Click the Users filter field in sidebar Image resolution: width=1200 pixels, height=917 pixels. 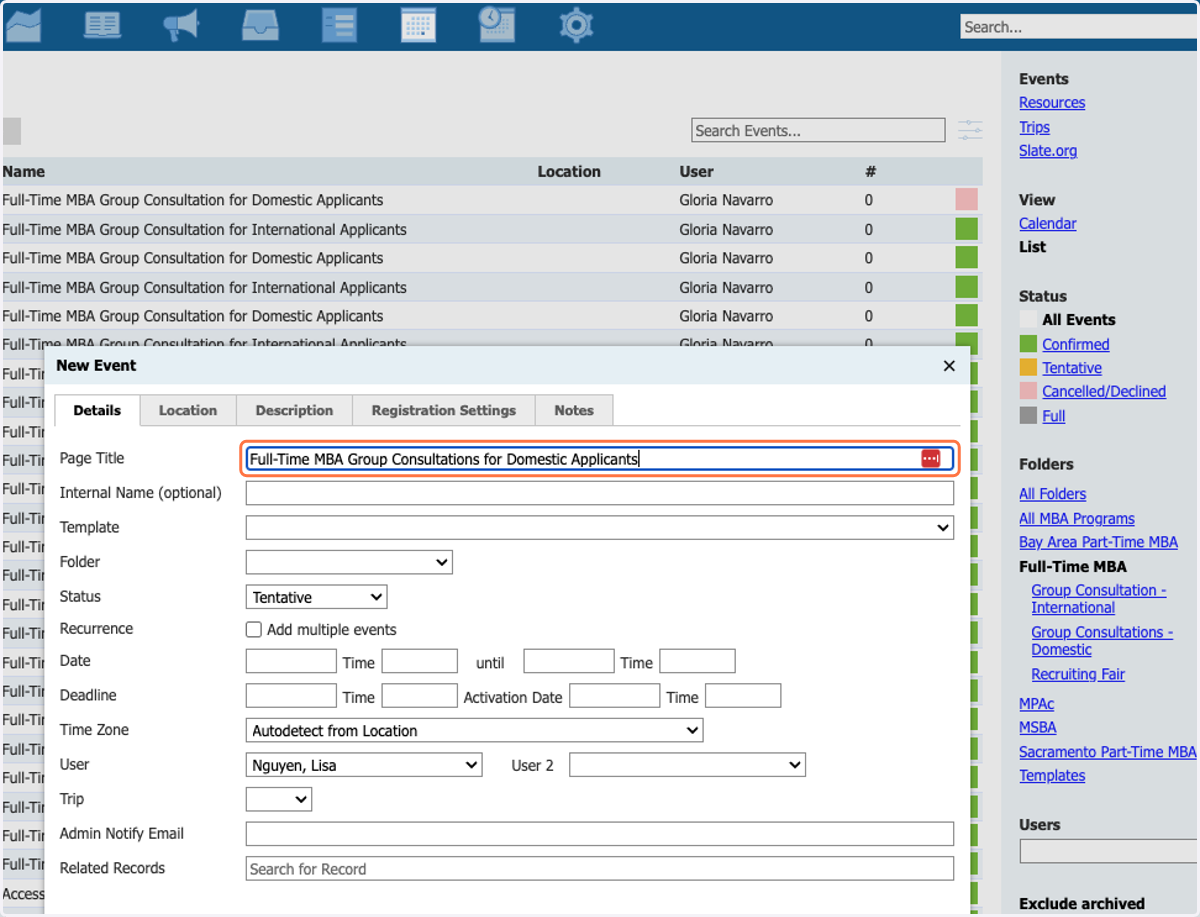tap(1110, 851)
